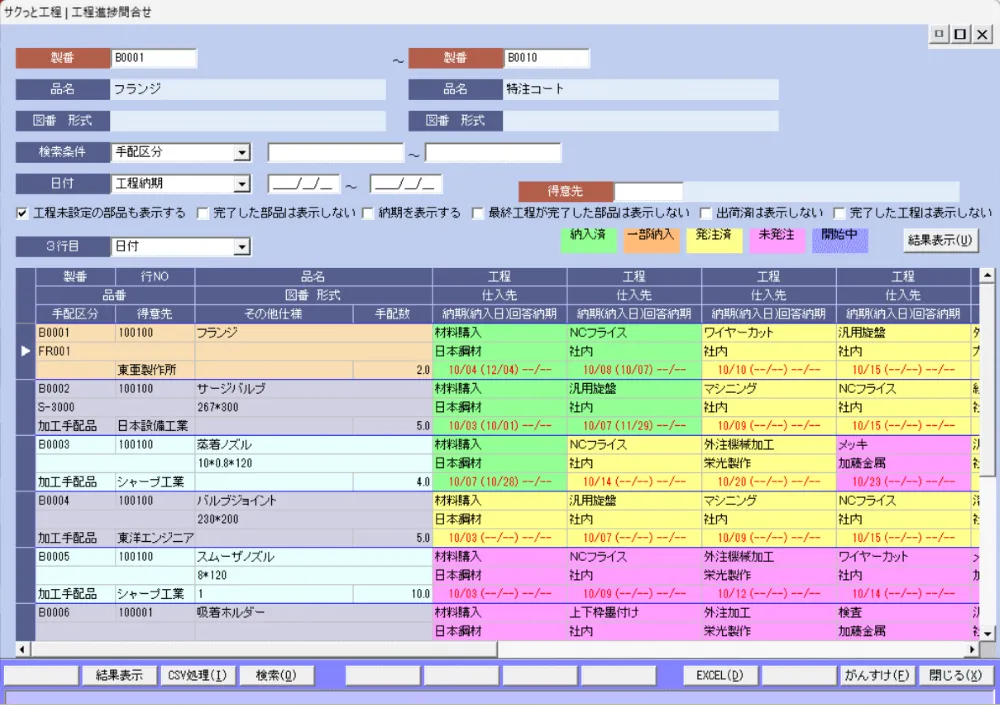Click the green 納入済 legend swatch

[589, 240]
